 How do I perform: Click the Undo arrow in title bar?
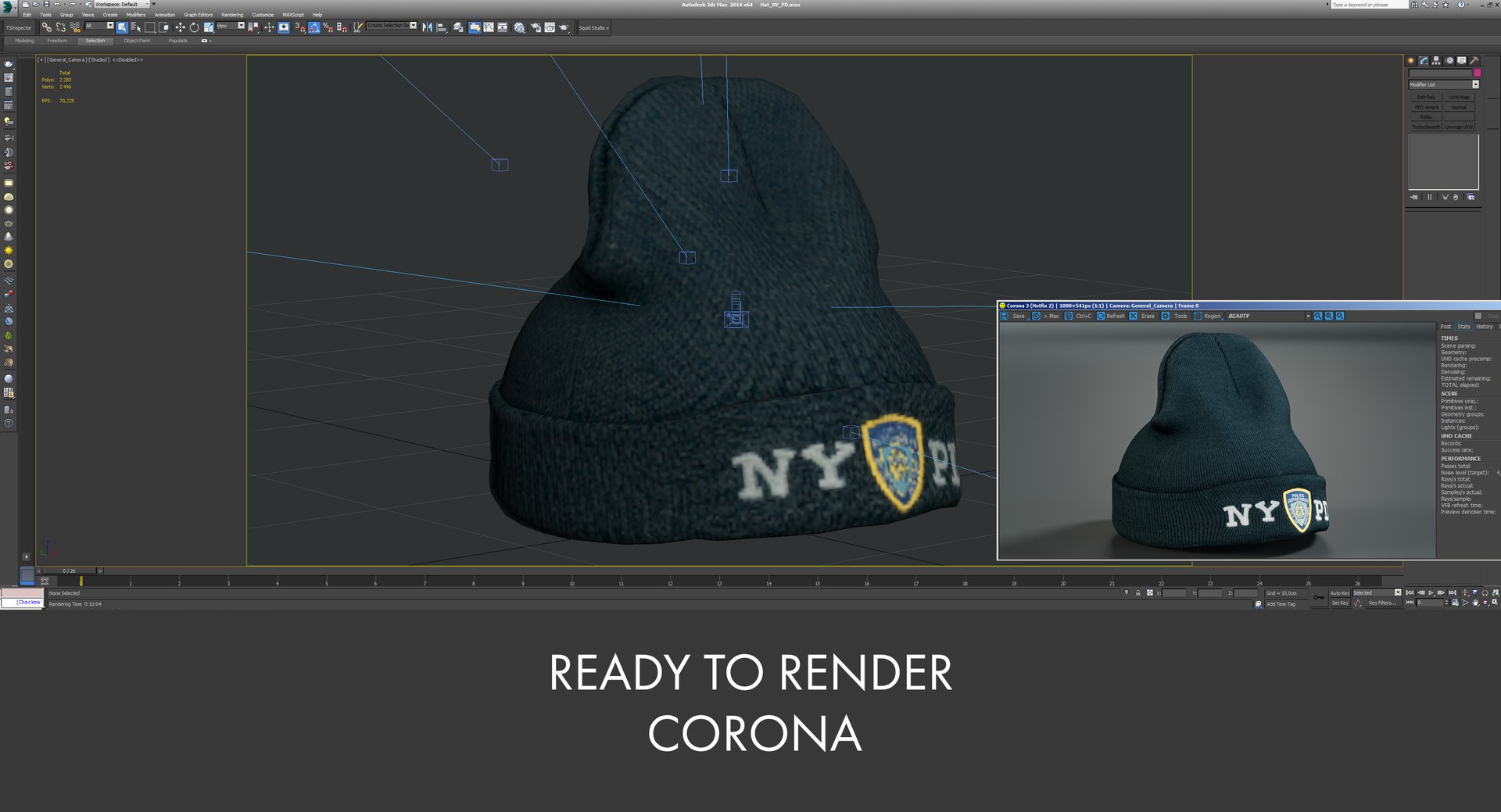[x=56, y=4]
